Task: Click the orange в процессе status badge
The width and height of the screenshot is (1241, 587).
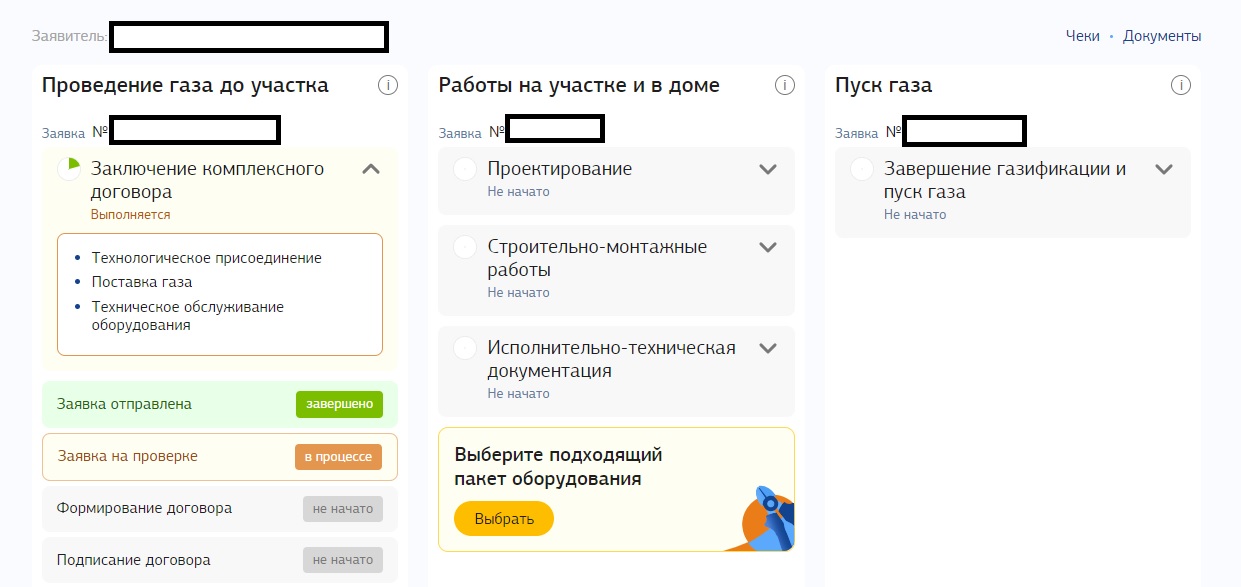Action: (339, 457)
